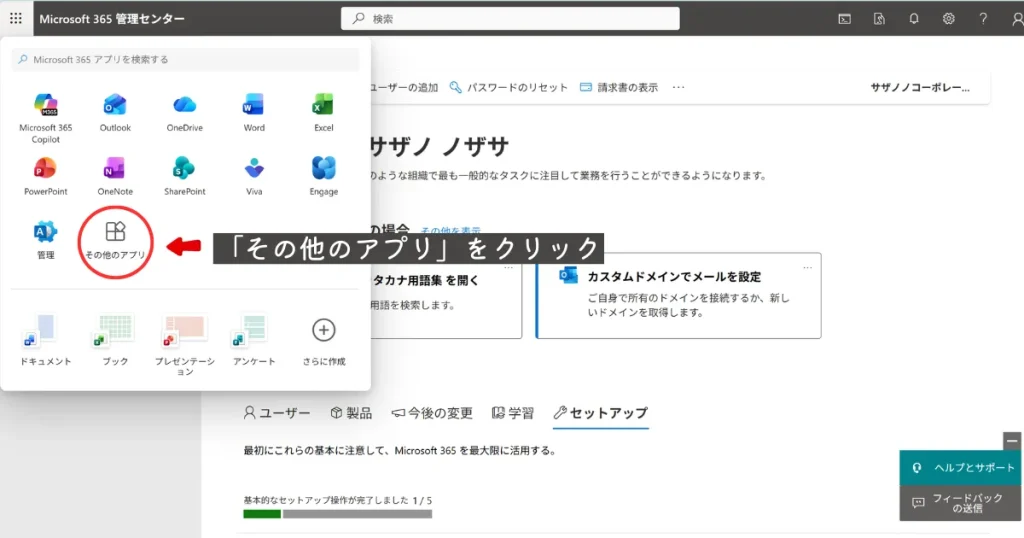Open PowerPoint in the launcher

click(x=45, y=169)
